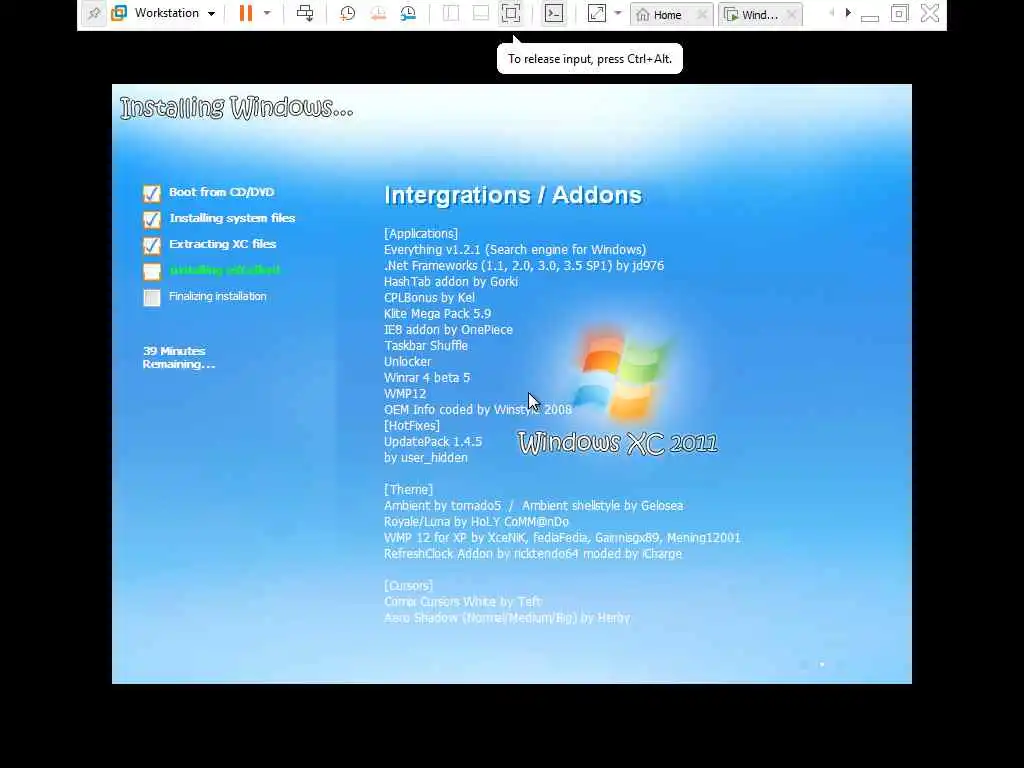
Task: Click the '[HotFixes]' section label
Action: pos(412,426)
